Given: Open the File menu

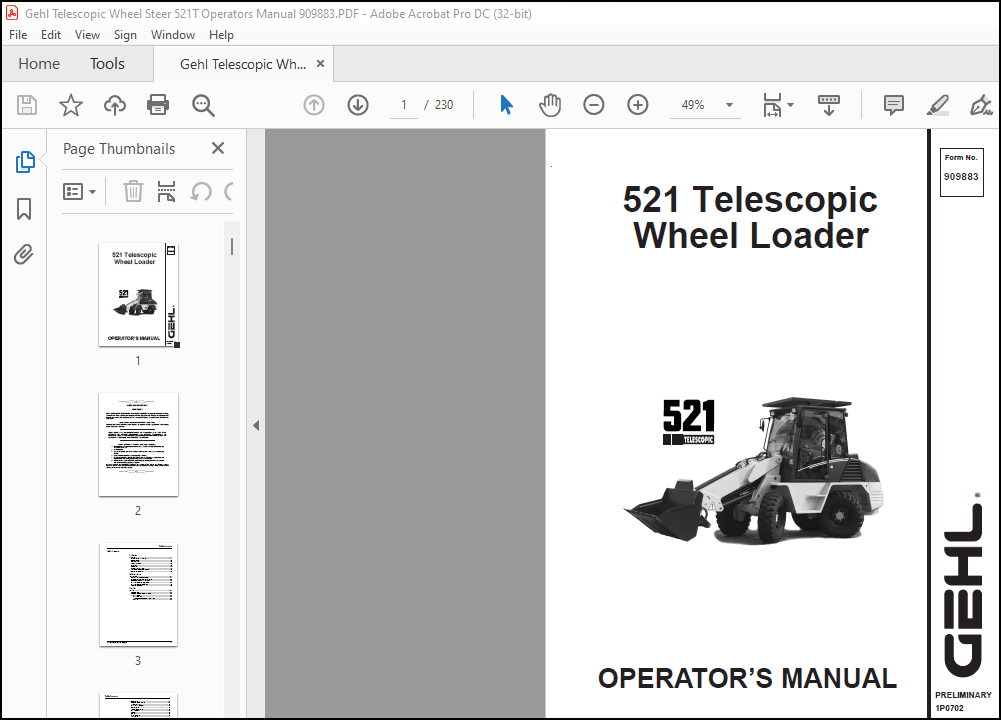Looking at the screenshot, I should click(18, 35).
